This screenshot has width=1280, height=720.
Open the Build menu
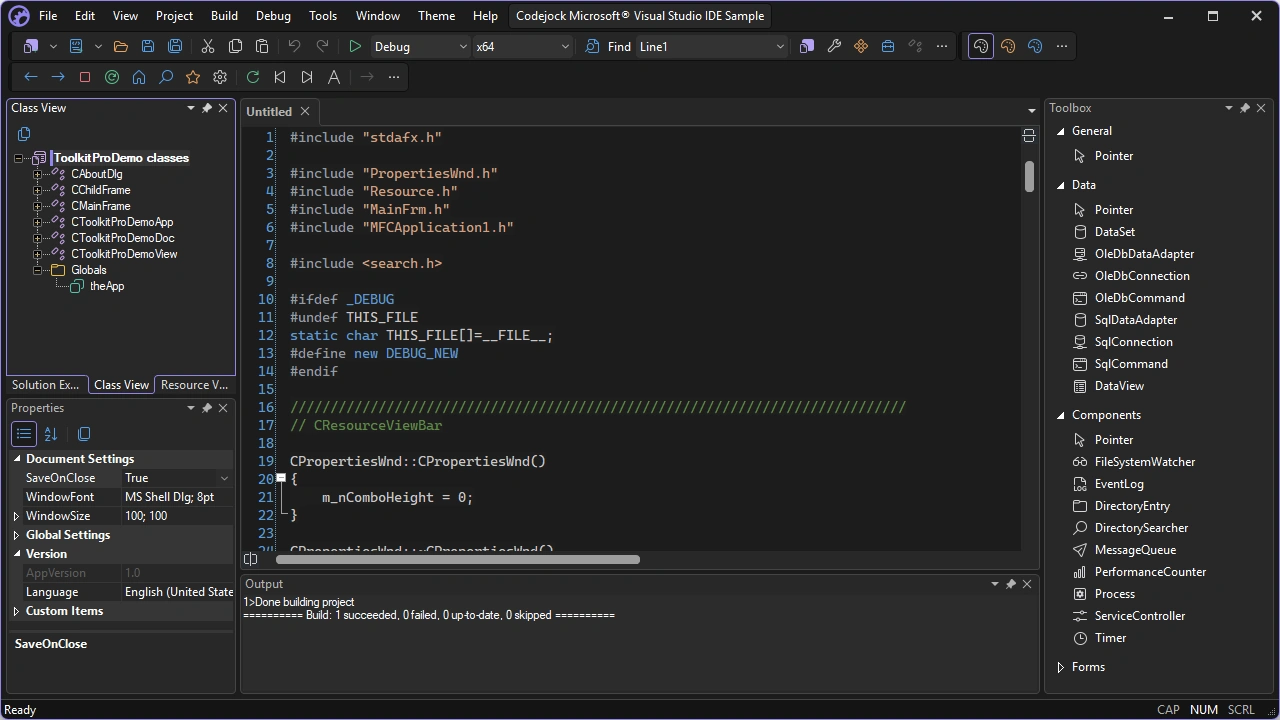(x=224, y=16)
